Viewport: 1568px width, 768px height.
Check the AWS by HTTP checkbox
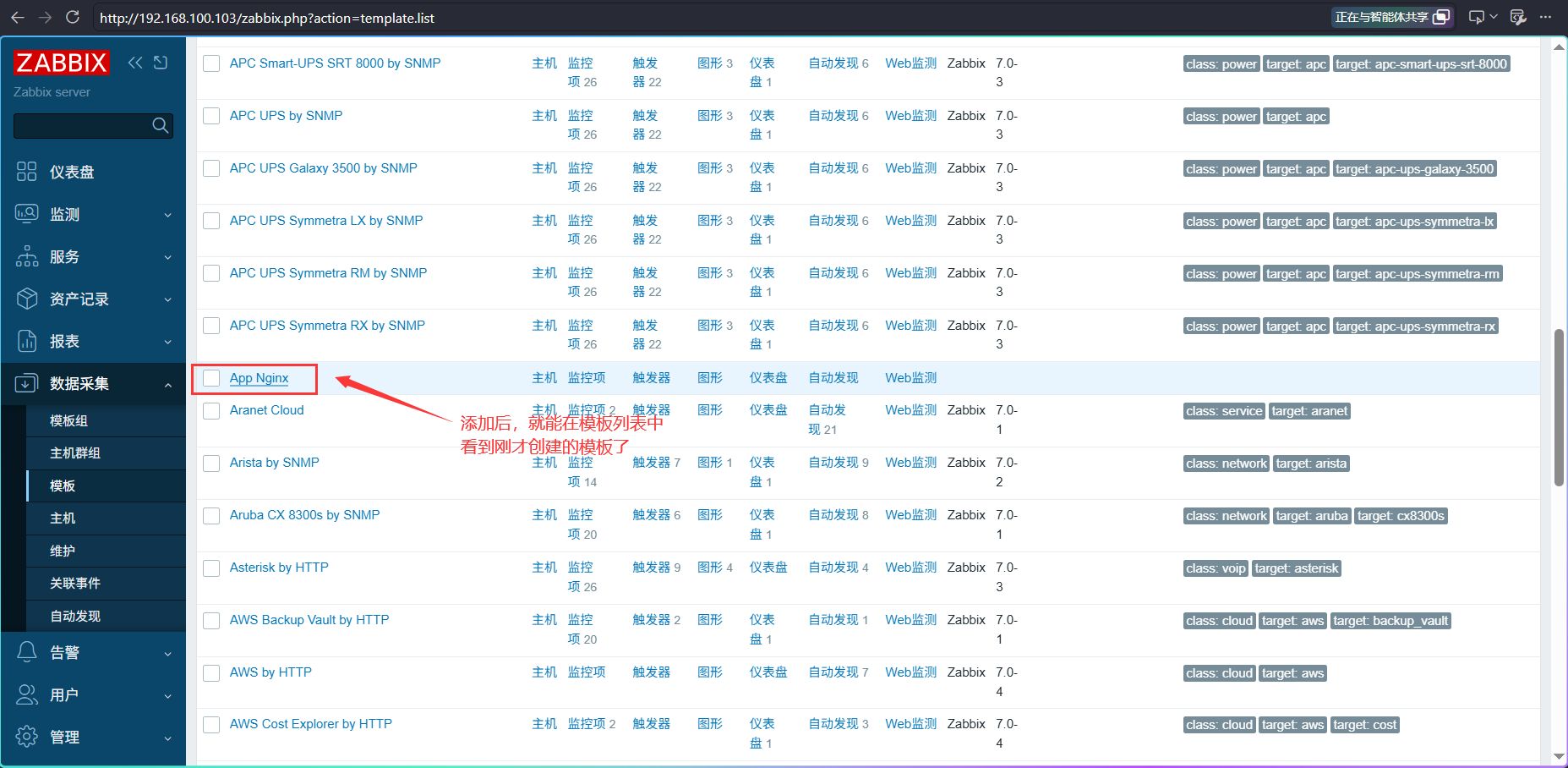pyautogui.click(x=211, y=672)
